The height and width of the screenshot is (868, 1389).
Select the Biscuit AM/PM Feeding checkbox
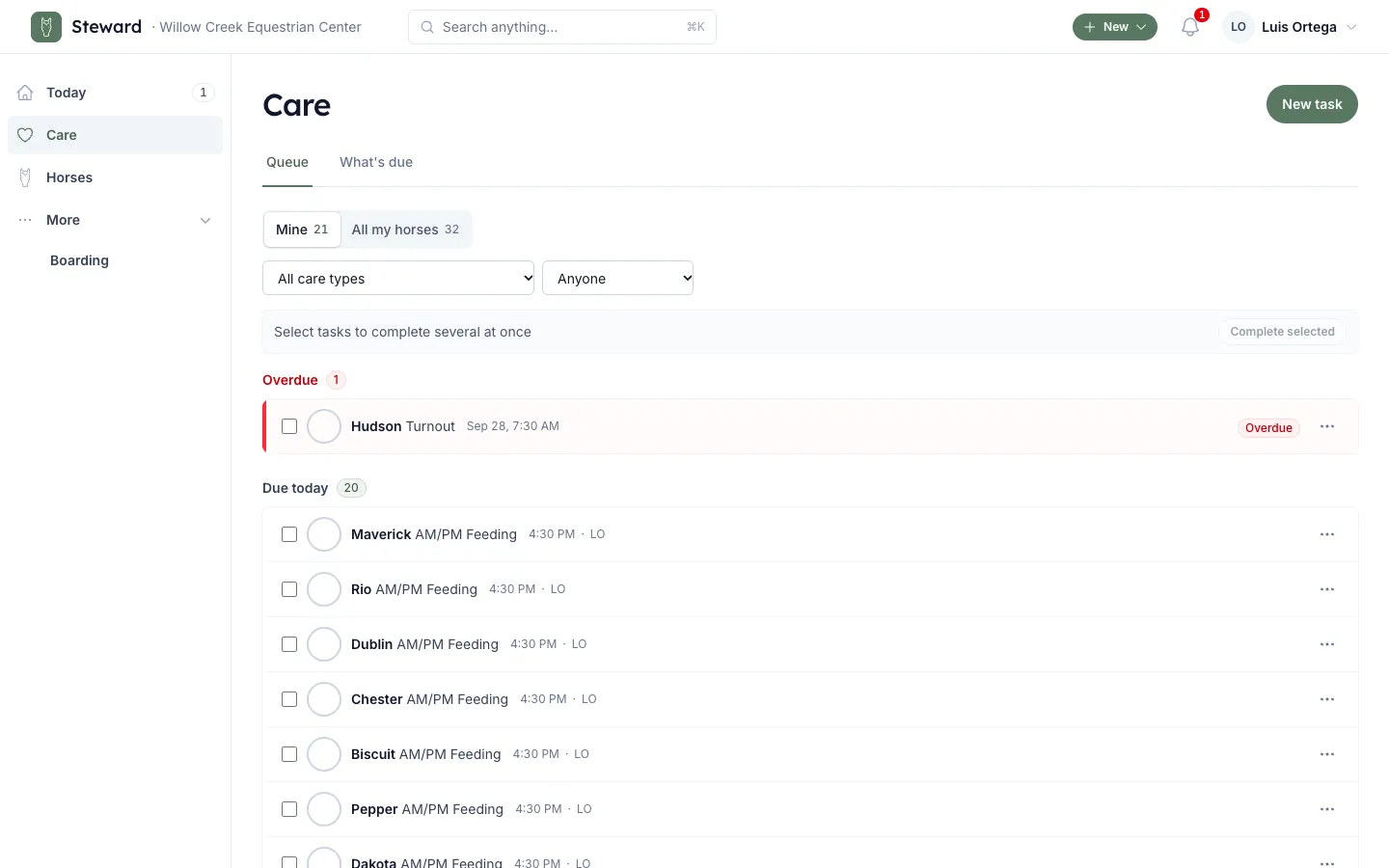click(289, 754)
